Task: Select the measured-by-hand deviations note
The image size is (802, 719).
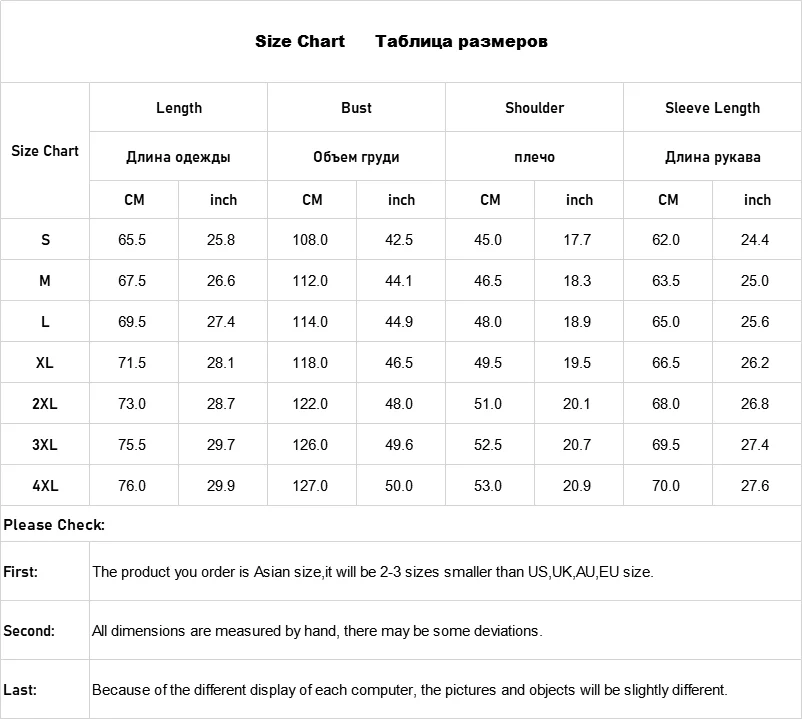Action: pos(317,631)
